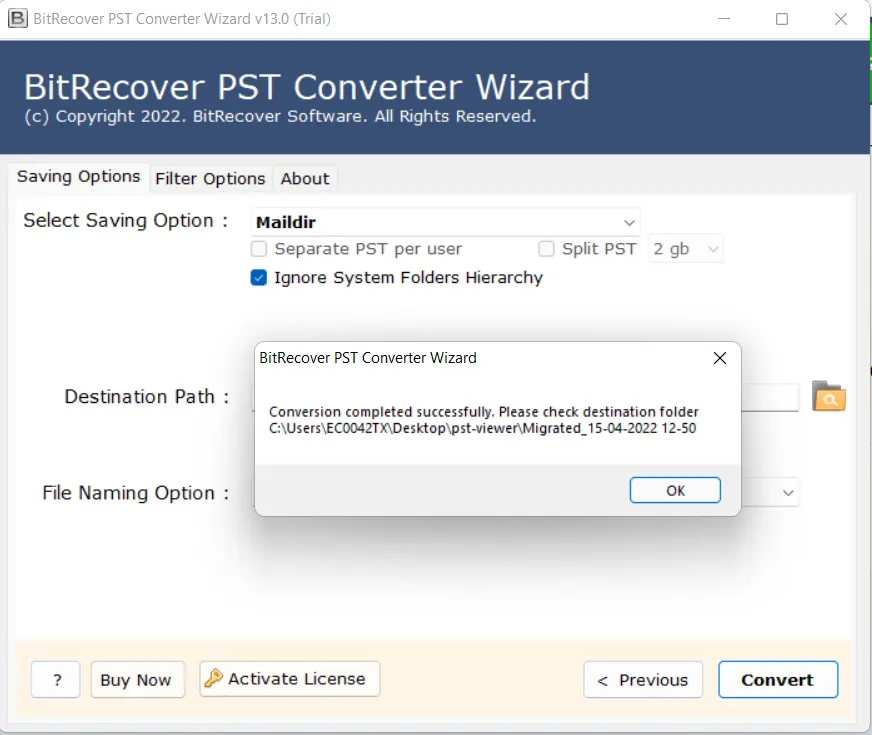Minimize the PST Converter Wizard window
Screen dimensions: 872x735
(724, 19)
